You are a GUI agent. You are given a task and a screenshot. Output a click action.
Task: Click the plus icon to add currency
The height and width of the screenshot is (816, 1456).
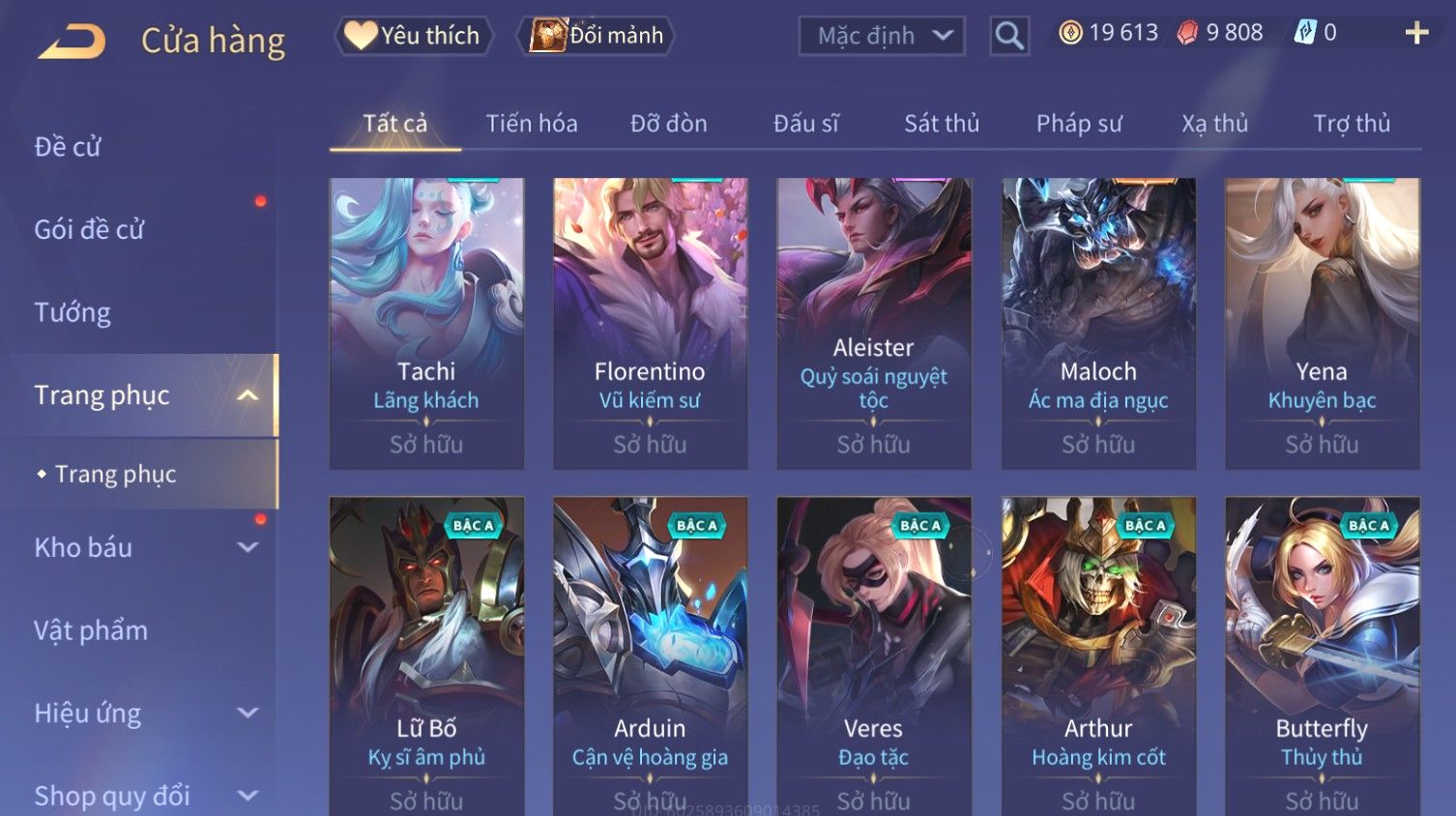point(1416,33)
